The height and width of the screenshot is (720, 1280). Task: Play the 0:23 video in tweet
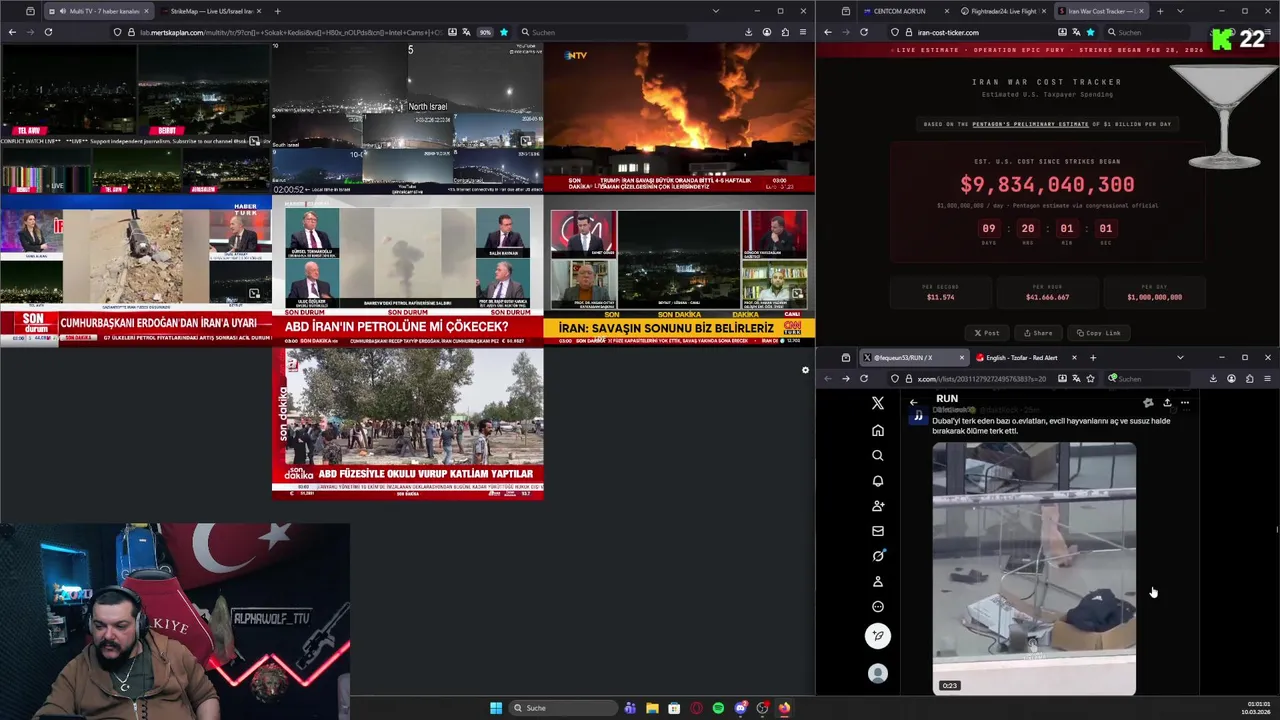click(1034, 568)
